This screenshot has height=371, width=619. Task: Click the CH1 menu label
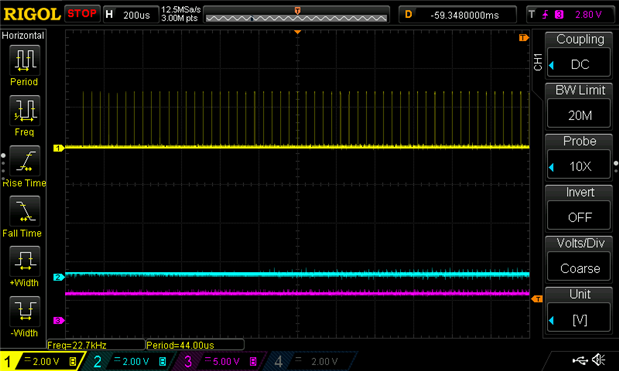pyautogui.click(x=538, y=62)
